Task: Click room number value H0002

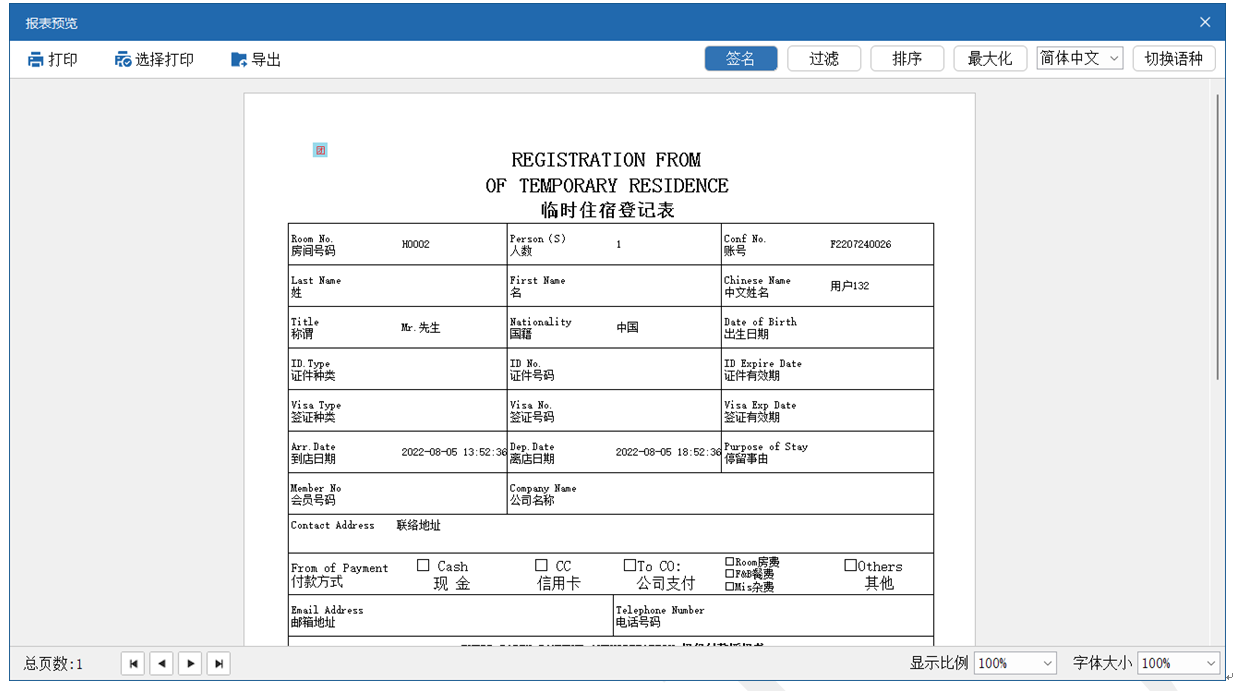Action: point(416,244)
